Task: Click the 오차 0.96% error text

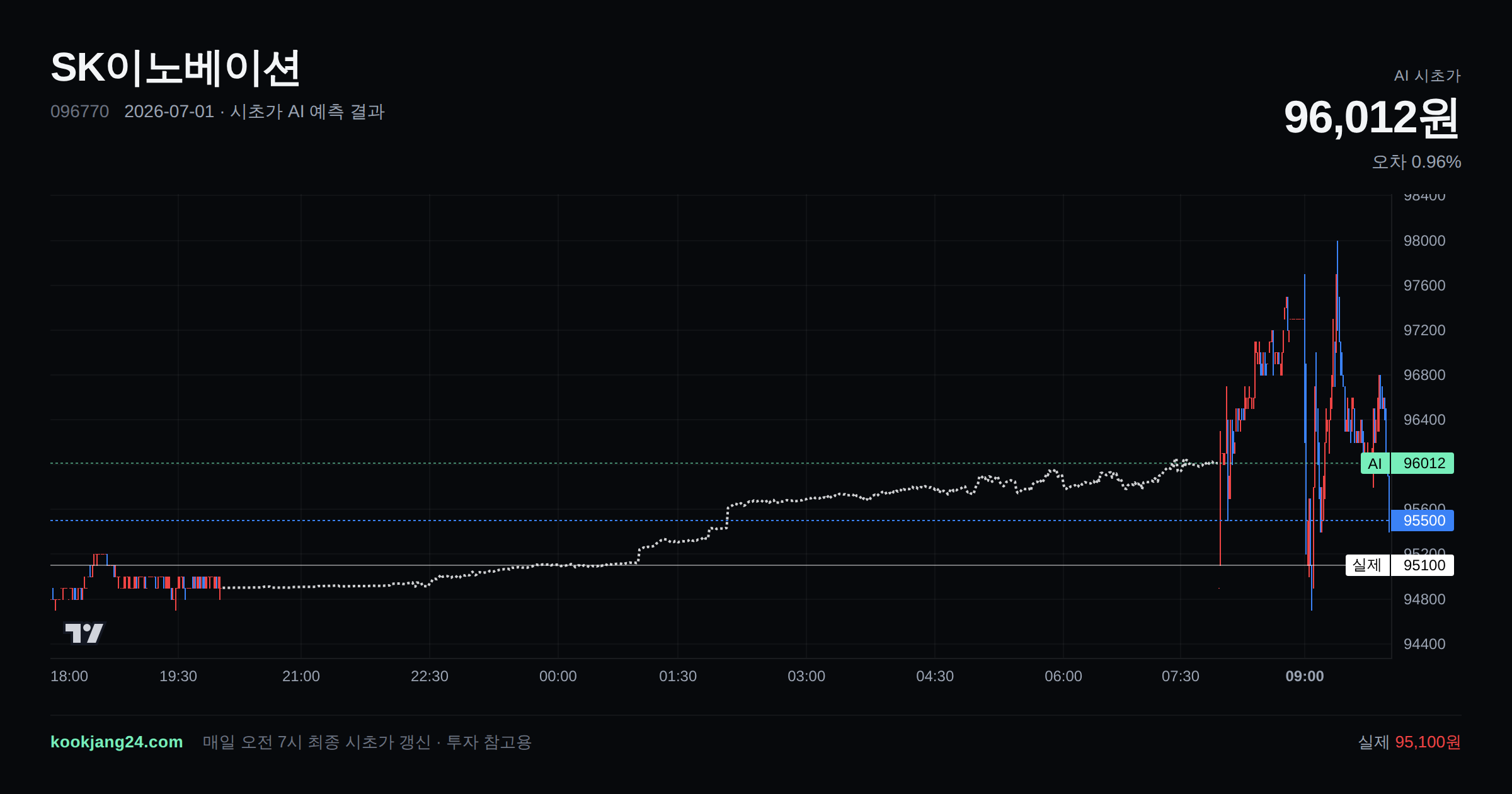Action: click(1416, 162)
